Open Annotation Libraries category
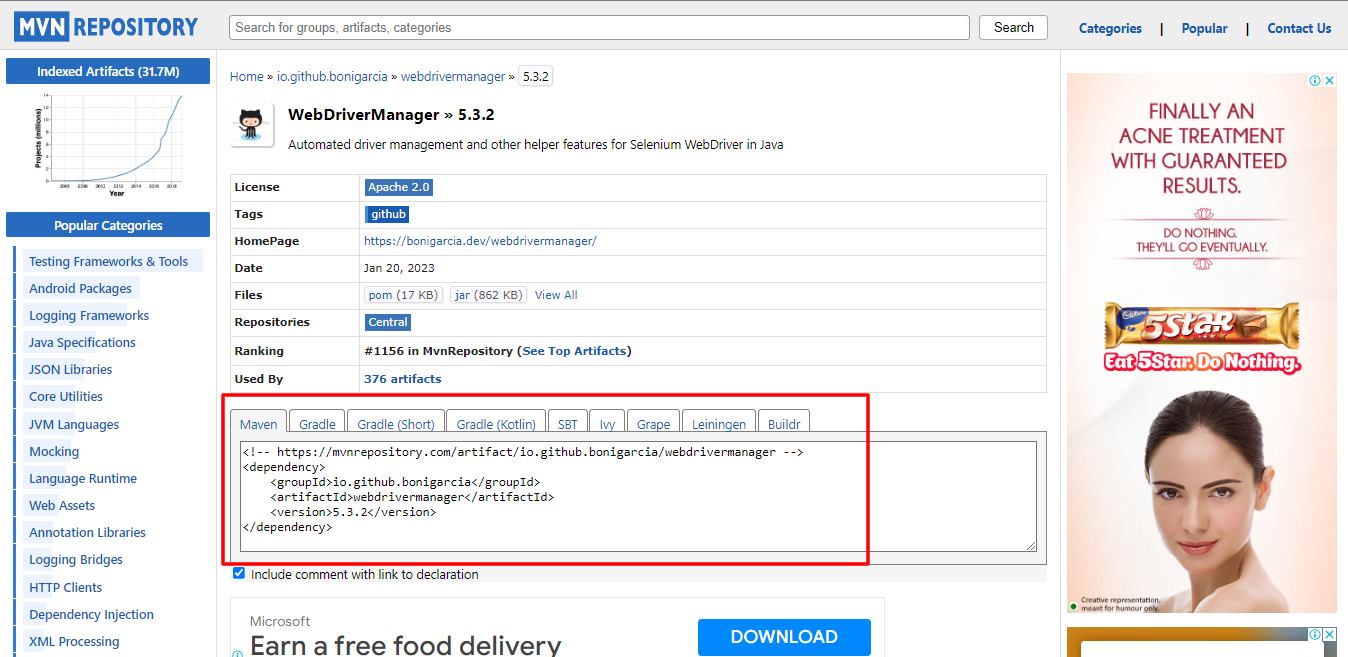This screenshot has height=657, width=1348. coord(87,532)
